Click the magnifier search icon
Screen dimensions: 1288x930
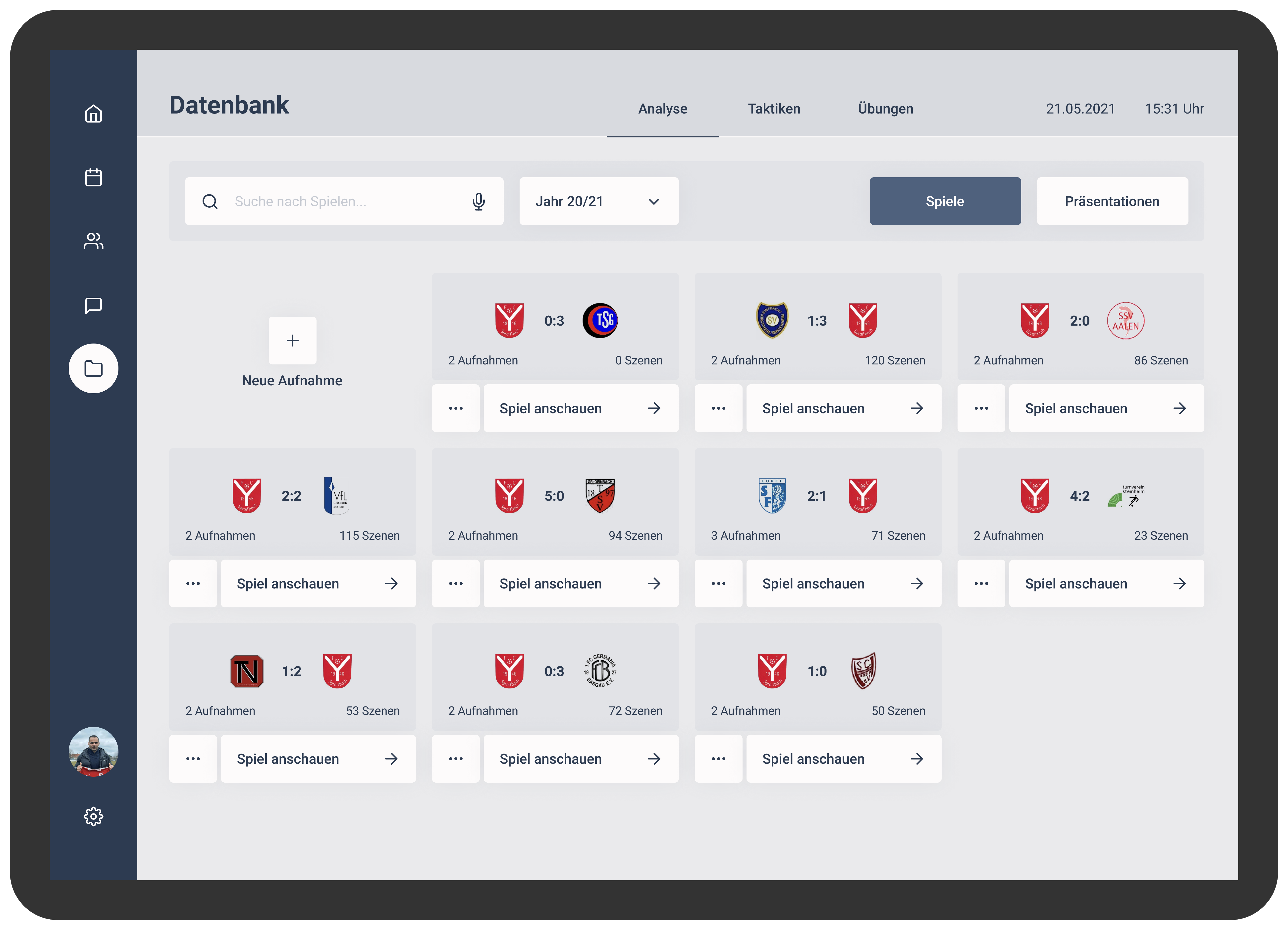(x=210, y=201)
